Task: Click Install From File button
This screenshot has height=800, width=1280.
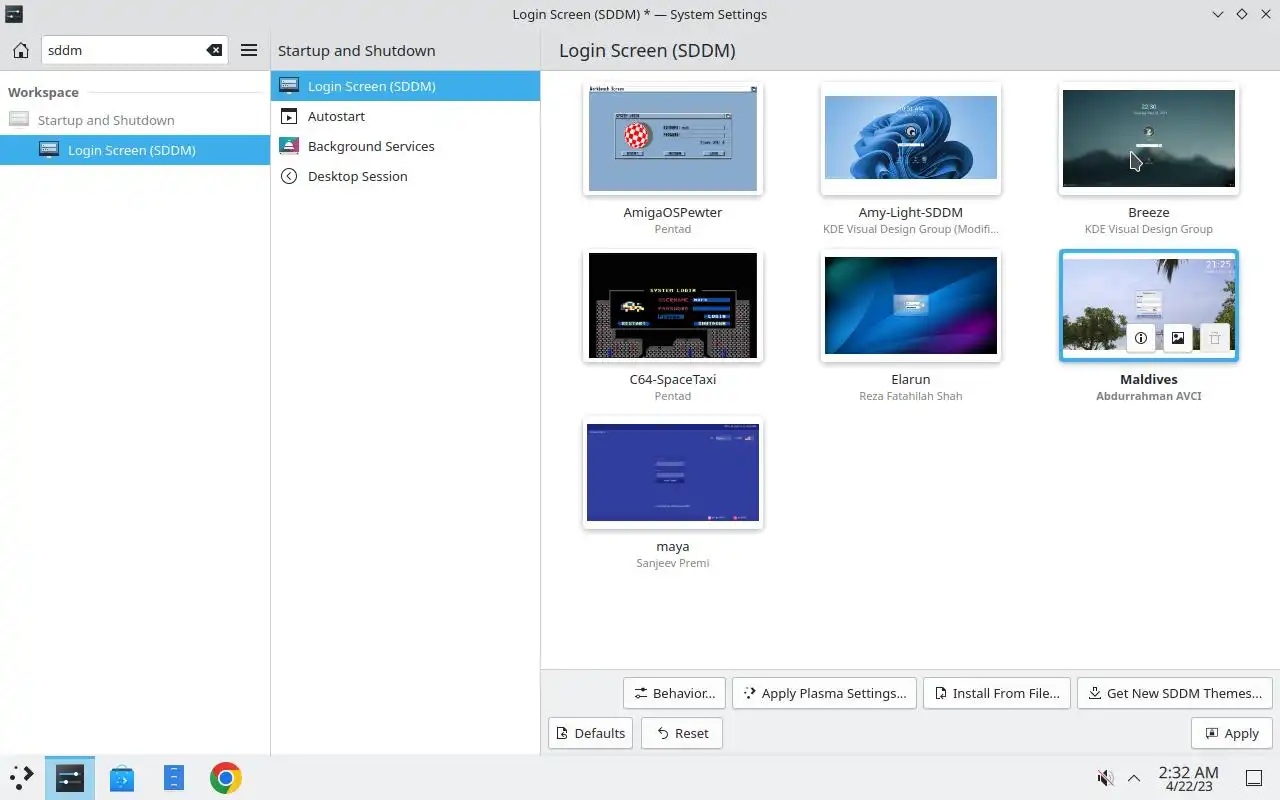Action: pyautogui.click(x=997, y=693)
